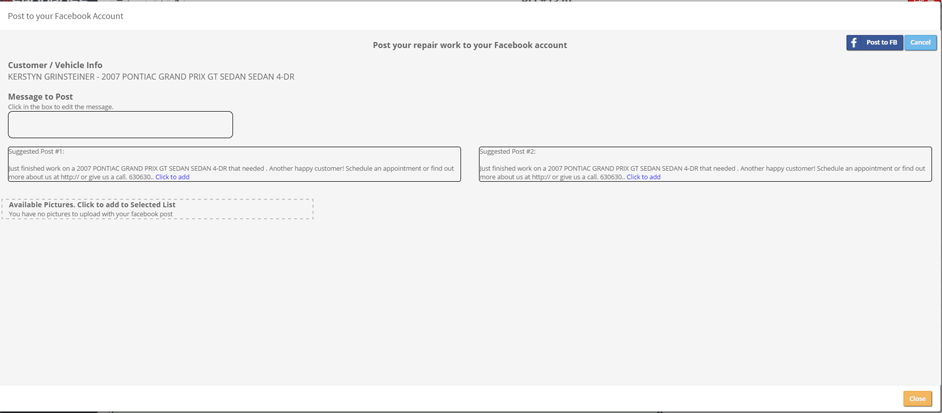The image size is (942, 413).
Task: Add Suggested Post #2 via Click to add
Action: 643,177
